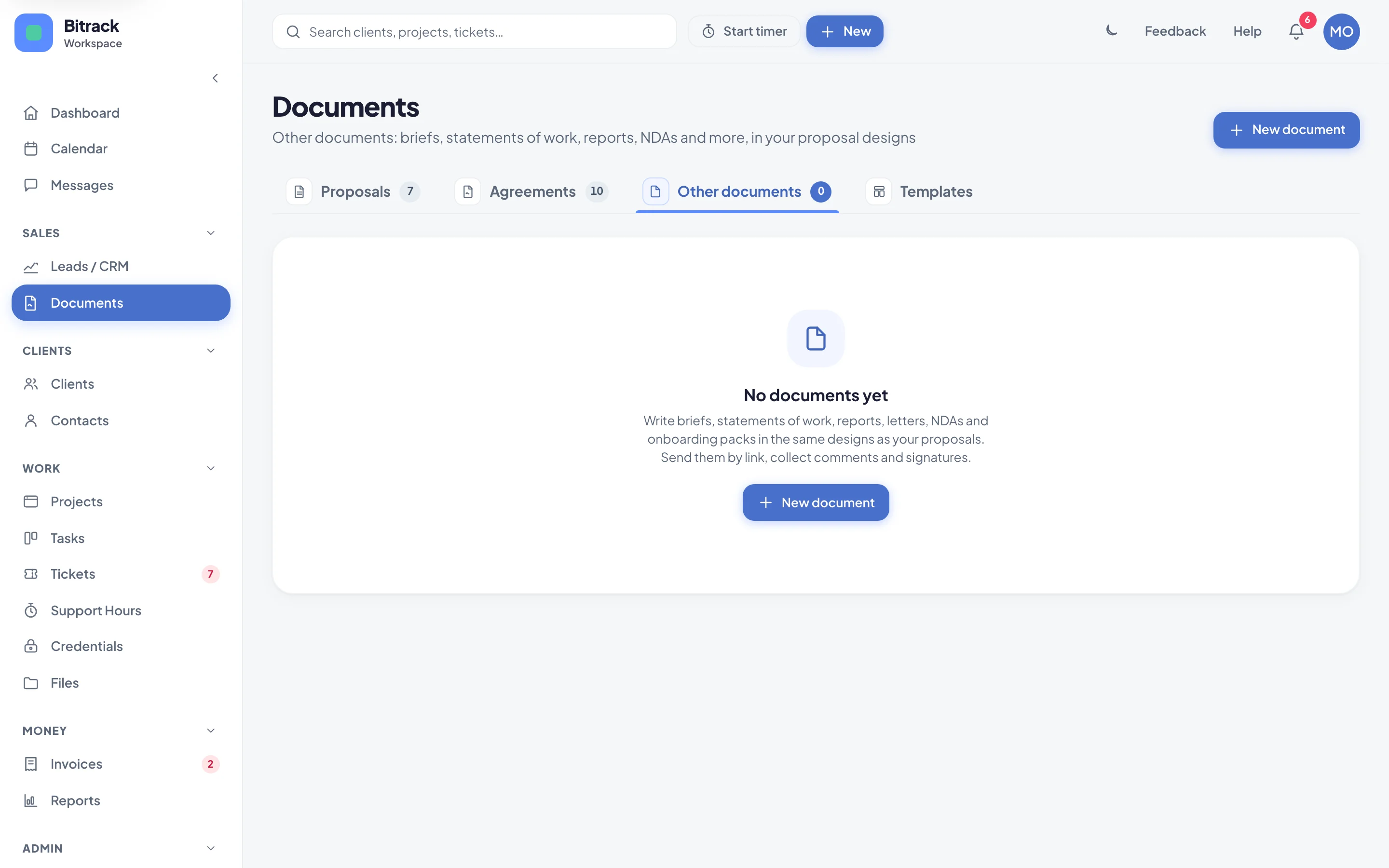Viewport: 1389px width, 868px height.
Task: Go to Calendar in the sidebar
Action: (x=121, y=149)
